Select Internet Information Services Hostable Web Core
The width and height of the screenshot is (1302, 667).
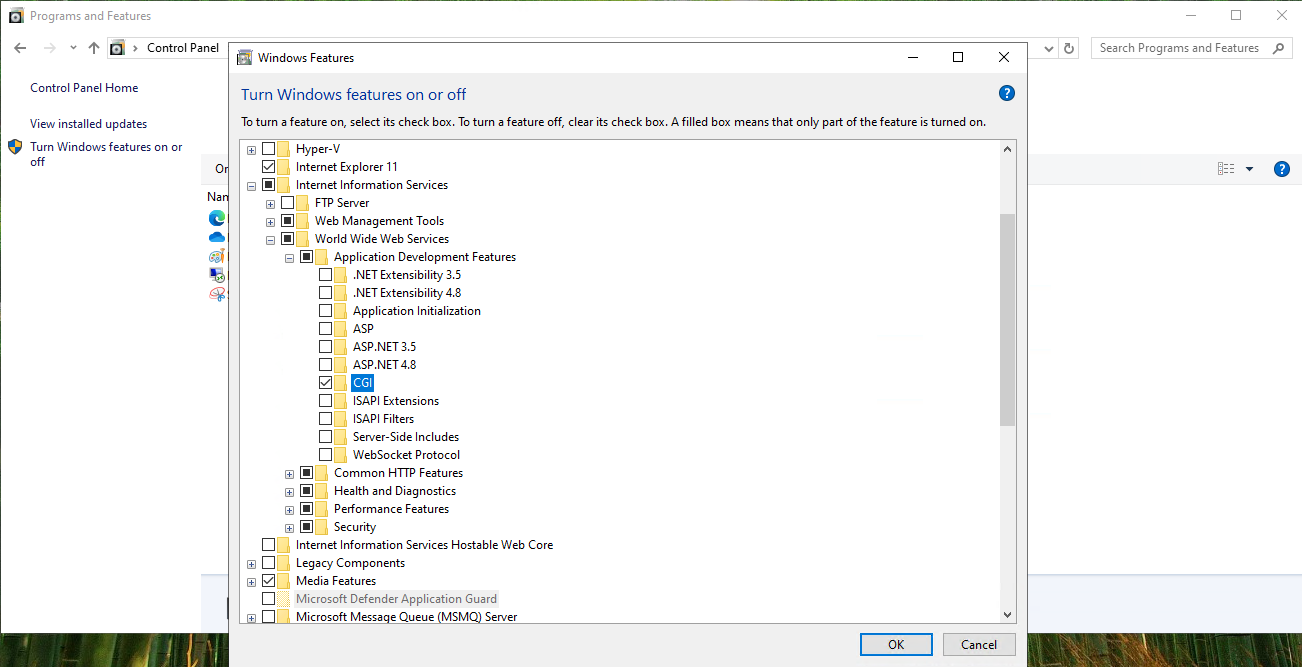click(x=424, y=545)
